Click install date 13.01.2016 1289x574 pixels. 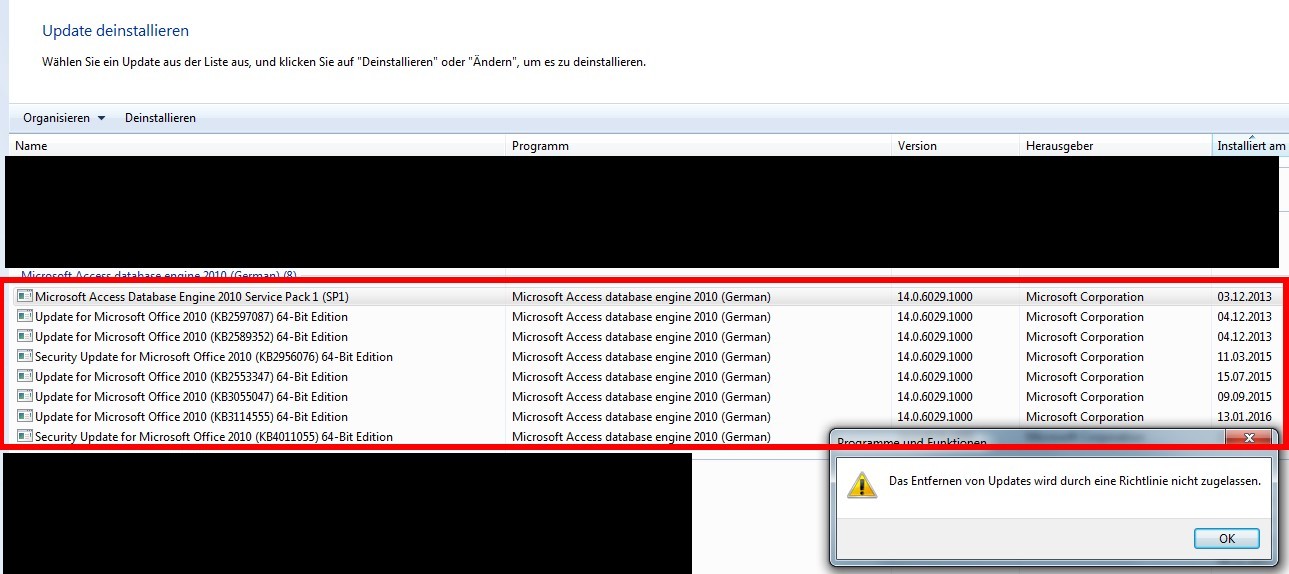click(1244, 417)
